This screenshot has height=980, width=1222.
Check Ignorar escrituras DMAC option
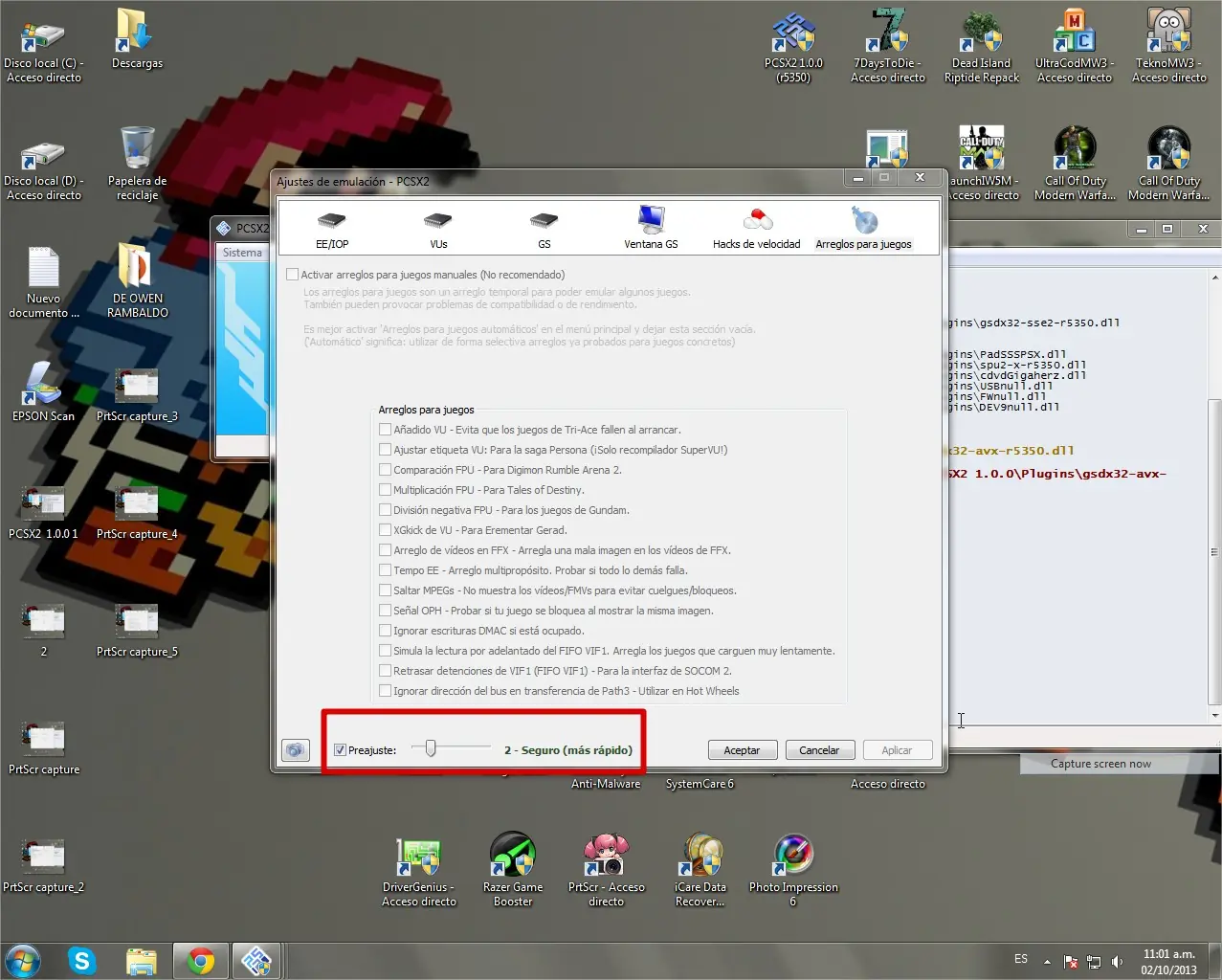(385, 631)
